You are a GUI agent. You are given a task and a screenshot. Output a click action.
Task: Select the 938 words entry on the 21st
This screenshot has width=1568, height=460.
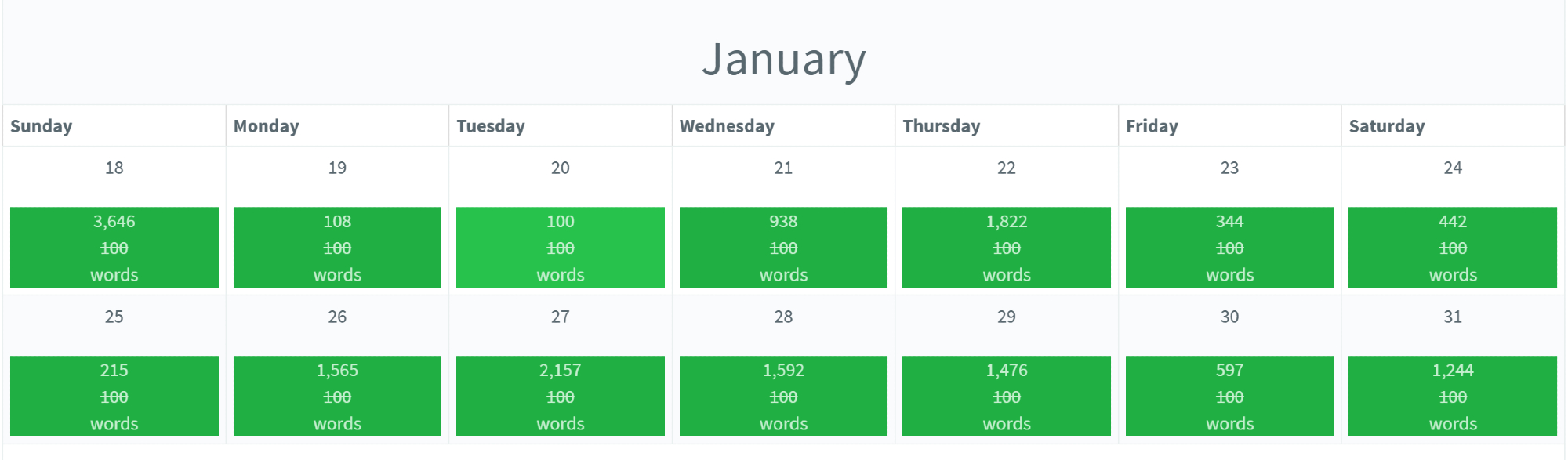(783, 248)
